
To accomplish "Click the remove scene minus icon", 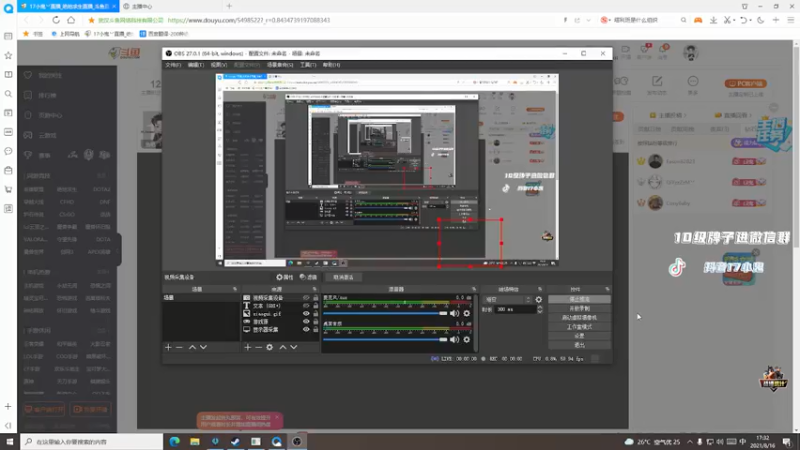I will point(179,347).
